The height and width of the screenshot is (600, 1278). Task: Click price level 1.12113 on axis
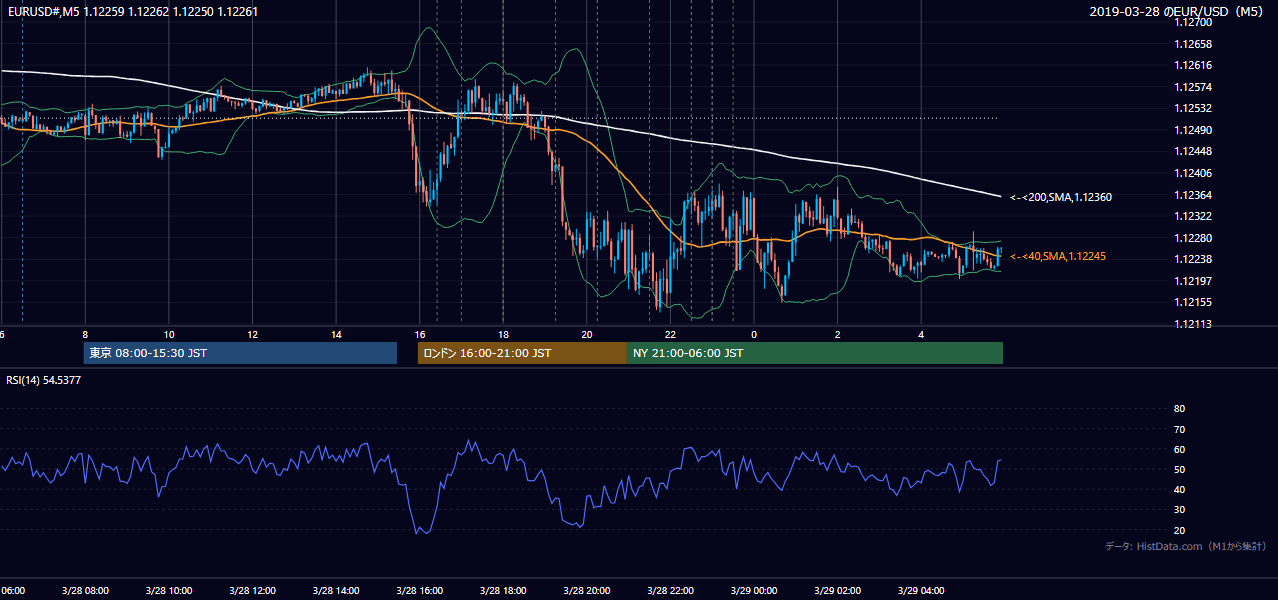(x=1192, y=324)
